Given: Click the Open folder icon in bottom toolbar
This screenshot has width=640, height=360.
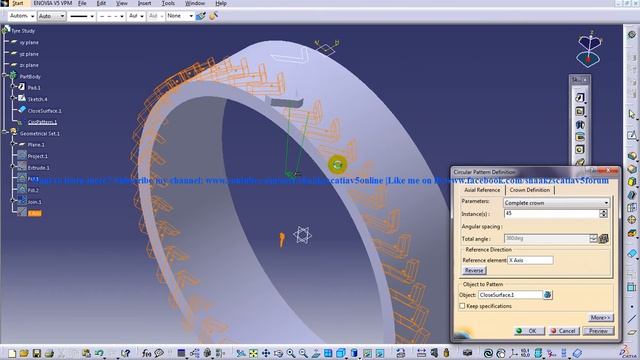Looking at the screenshot, I should coord(24,353).
